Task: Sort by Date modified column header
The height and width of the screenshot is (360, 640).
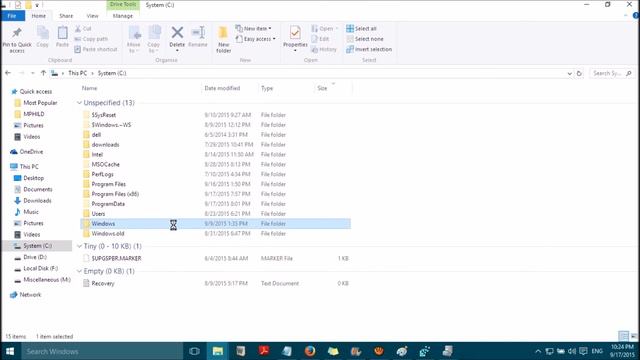Action: tap(222, 88)
